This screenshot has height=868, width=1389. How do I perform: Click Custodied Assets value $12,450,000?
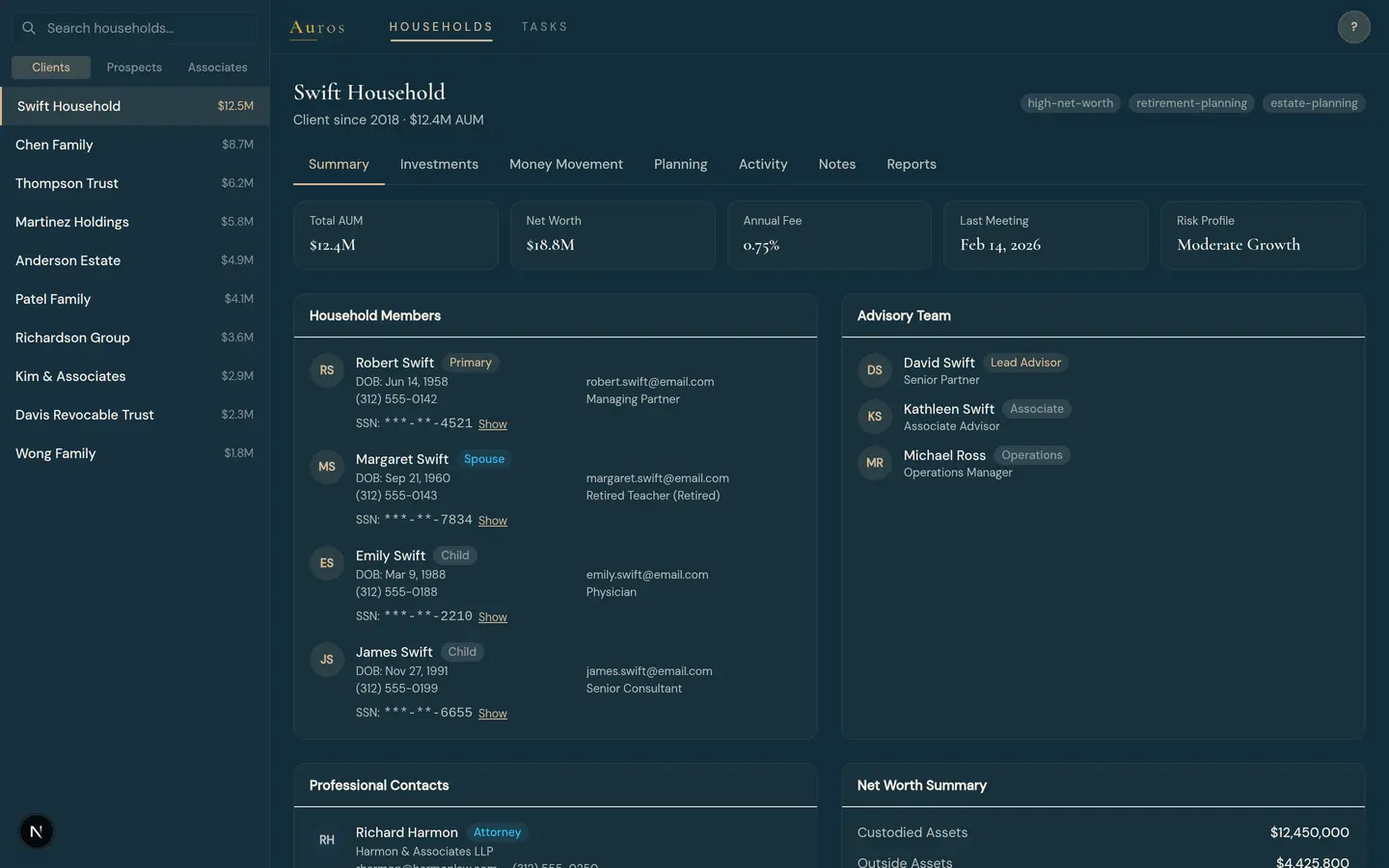tap(1310, 832)
